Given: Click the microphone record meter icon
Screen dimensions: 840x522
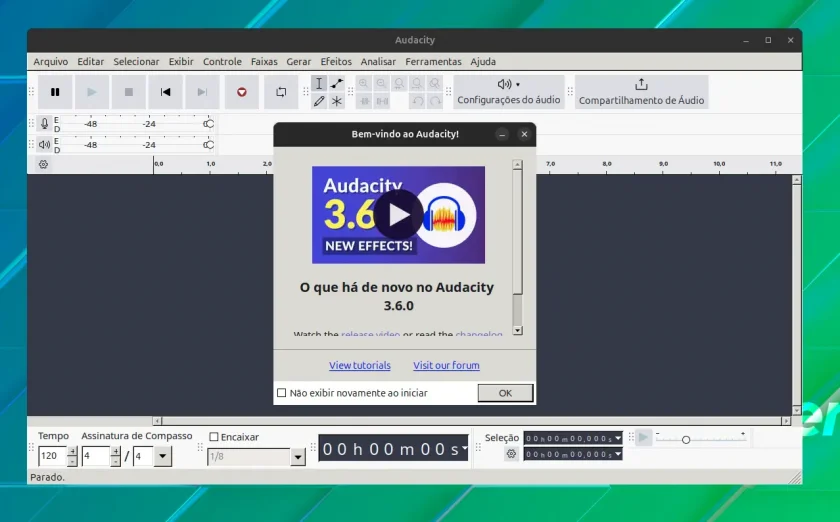Looking at the screenshot, I should tap(44, 124).
